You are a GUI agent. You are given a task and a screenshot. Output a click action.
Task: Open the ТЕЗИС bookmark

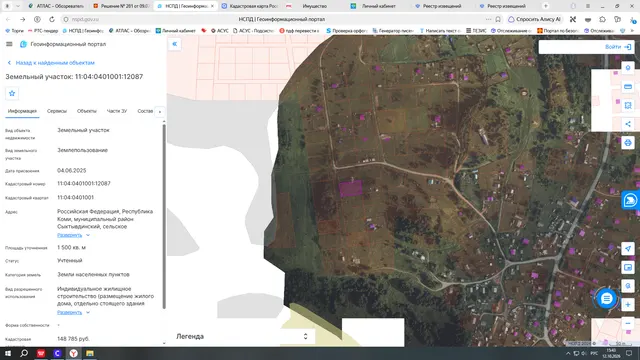pos(476,31)
